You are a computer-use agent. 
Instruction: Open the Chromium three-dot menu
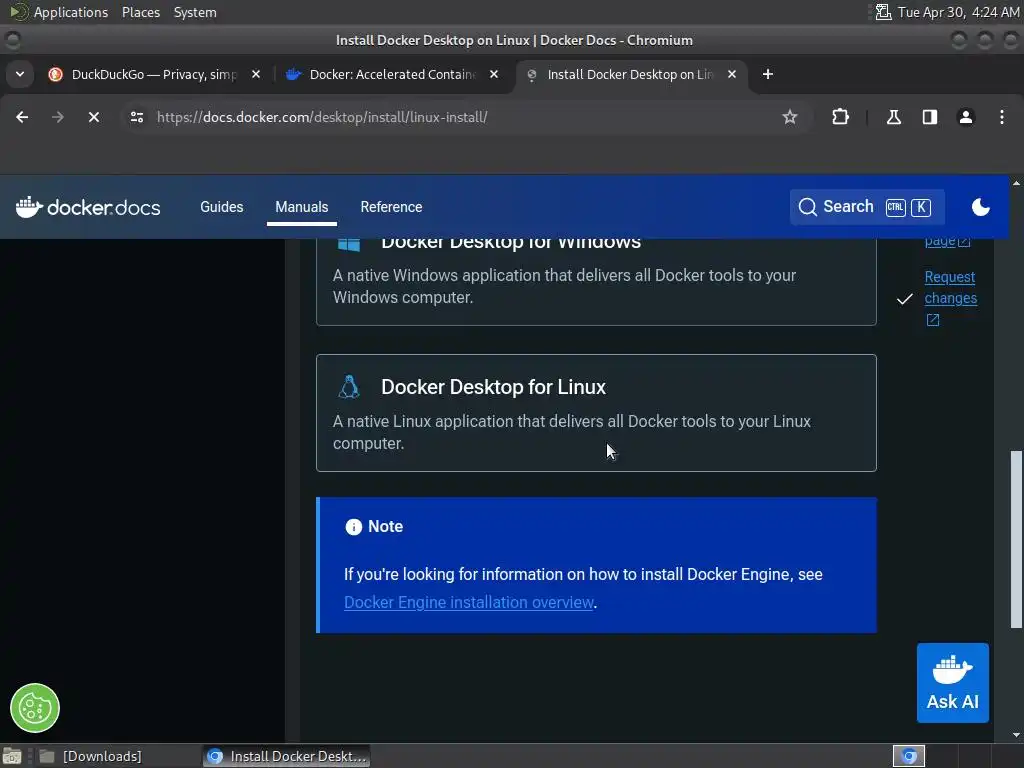tap(1002, 117)
